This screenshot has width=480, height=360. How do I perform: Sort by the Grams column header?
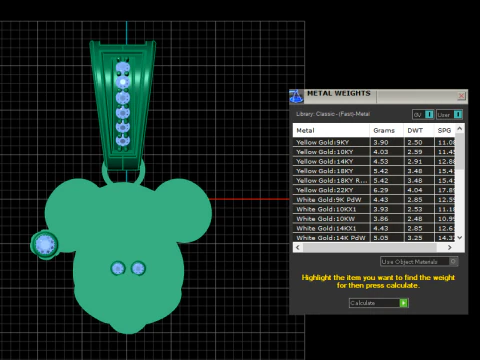click(386, 130)
